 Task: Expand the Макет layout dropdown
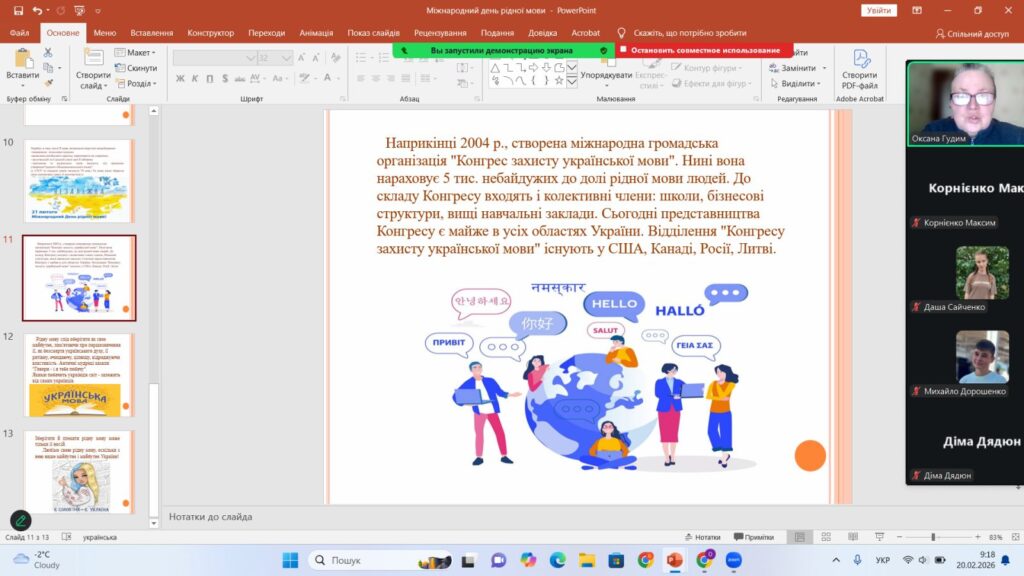pyautogui.click(x=135, y=52)
